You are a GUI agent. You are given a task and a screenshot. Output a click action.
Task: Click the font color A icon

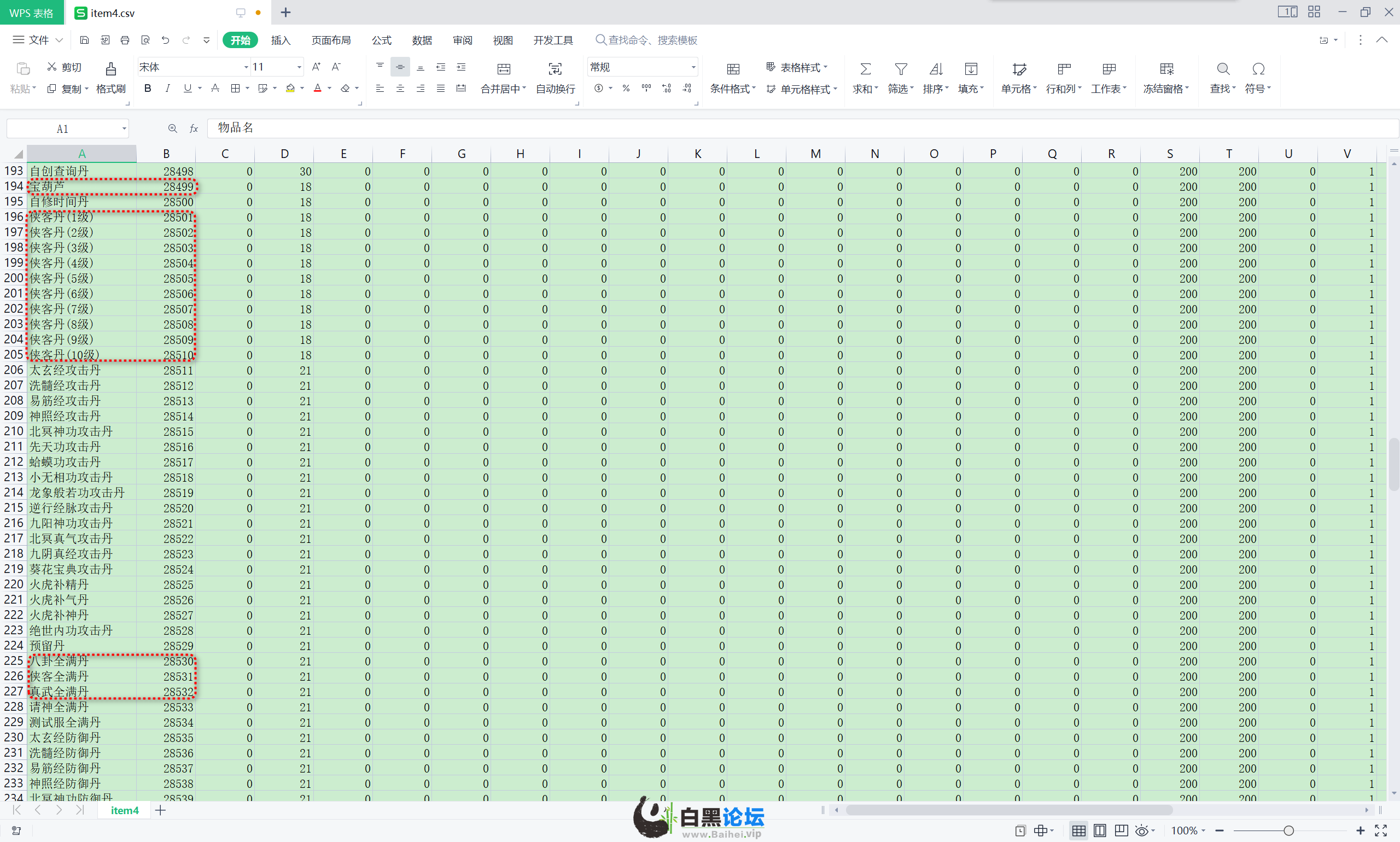pyautogui.click(x=317, y=89)
